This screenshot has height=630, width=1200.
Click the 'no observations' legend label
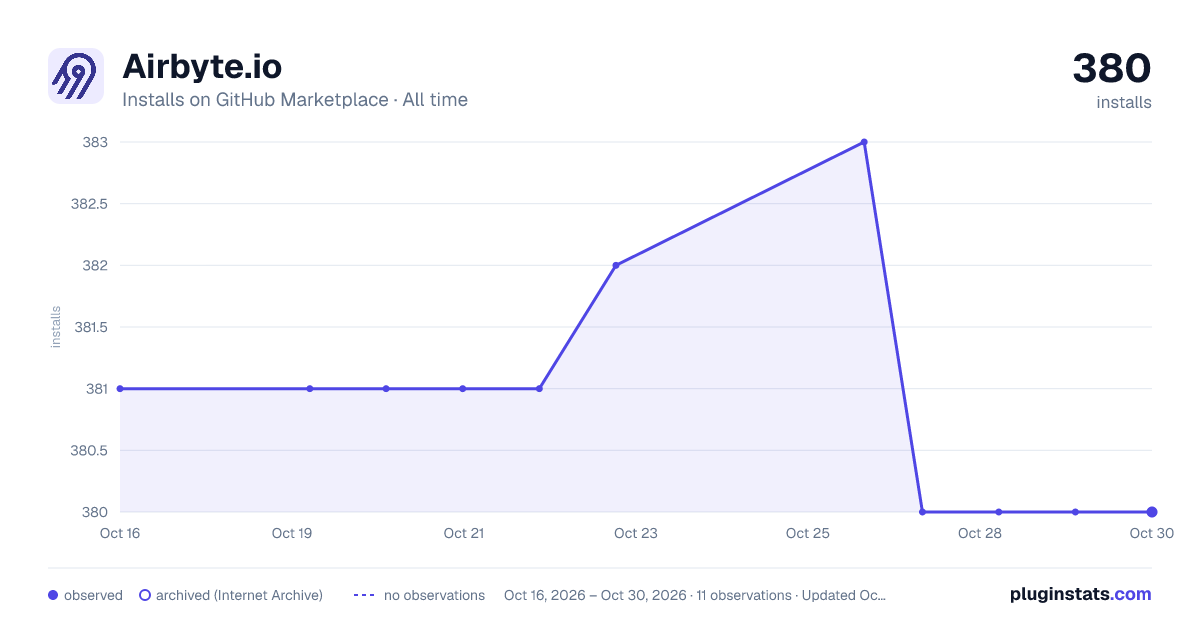[x=434, y=595]
